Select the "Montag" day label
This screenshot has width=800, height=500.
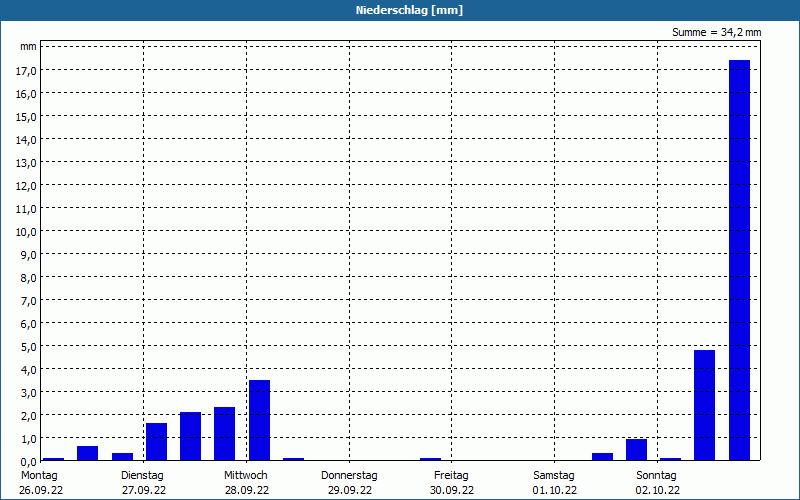[x=40, y=476]
